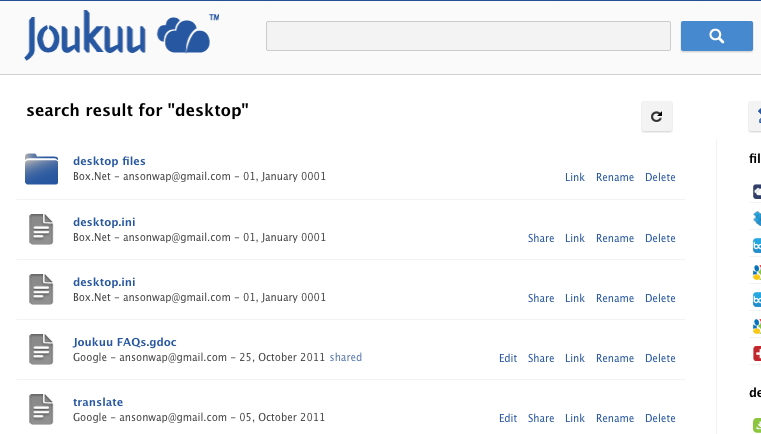
Task: Share the Joukuu FAQs.gdoc document
Action: (x=541, y=358)
